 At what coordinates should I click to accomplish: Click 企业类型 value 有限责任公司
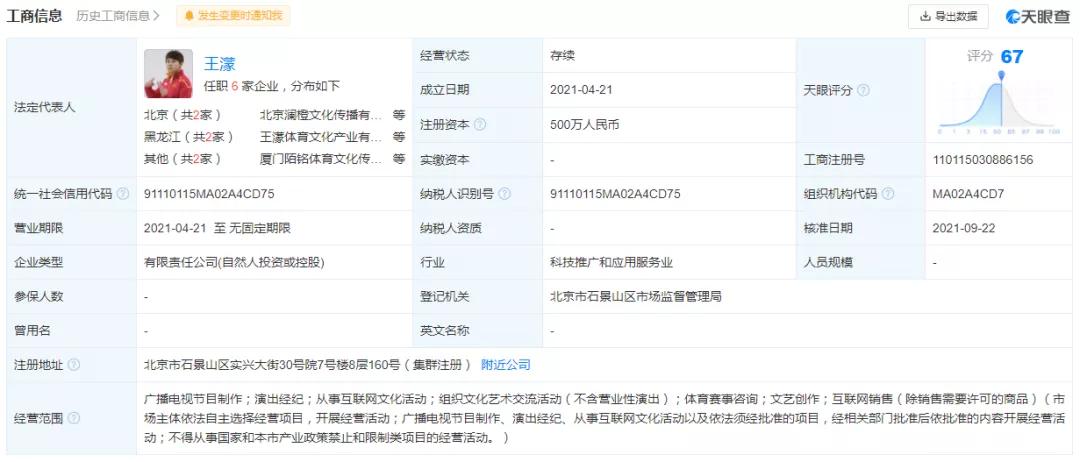click(x=233, y=262)
